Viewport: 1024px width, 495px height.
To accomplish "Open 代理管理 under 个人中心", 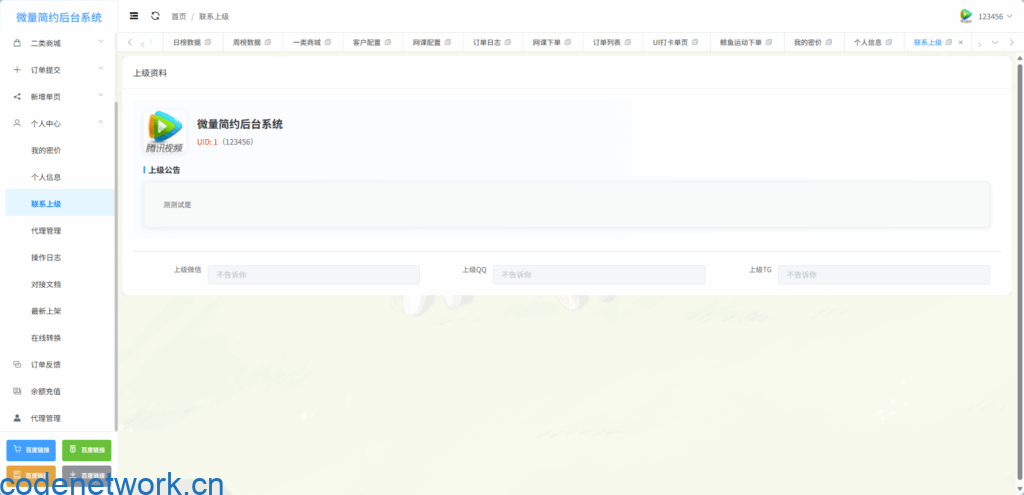I will tap(46, 231).
